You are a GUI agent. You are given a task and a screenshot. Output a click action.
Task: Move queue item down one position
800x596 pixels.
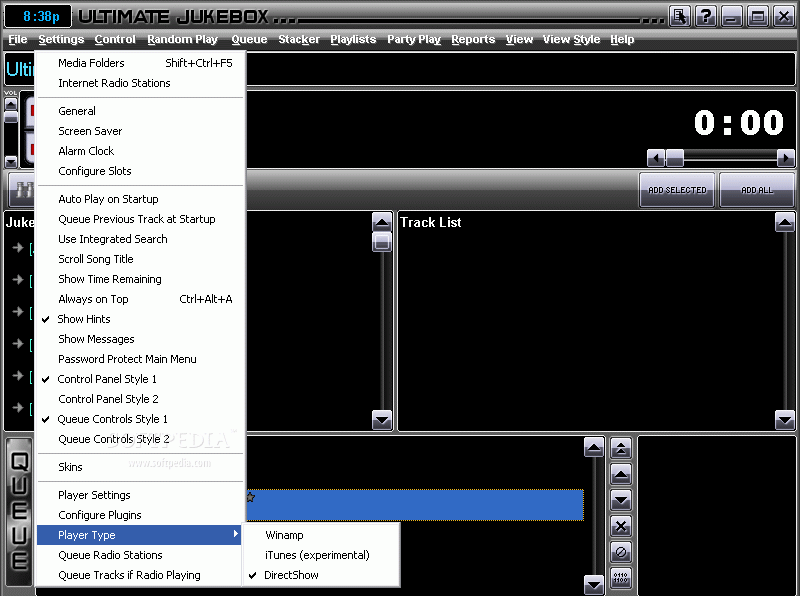coord(621,500)
